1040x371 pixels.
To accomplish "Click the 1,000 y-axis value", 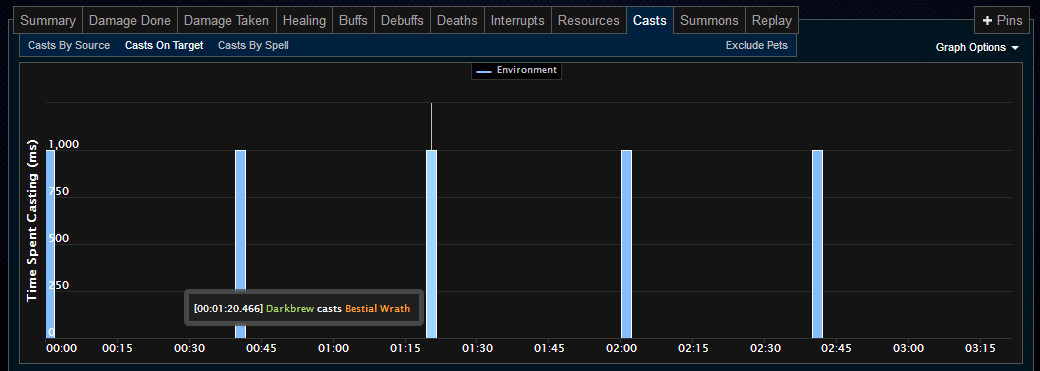I will point(64,144).
